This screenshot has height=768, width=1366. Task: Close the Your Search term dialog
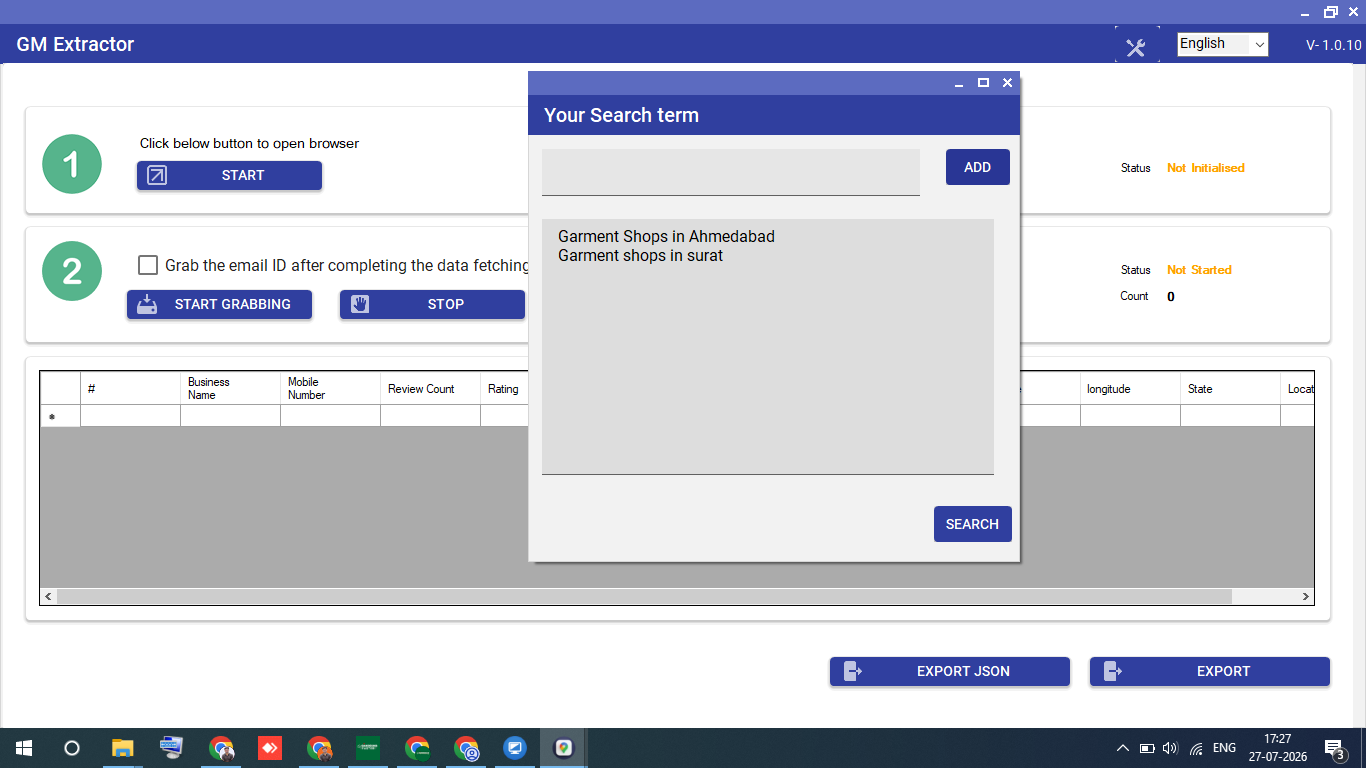(1007, 83)
